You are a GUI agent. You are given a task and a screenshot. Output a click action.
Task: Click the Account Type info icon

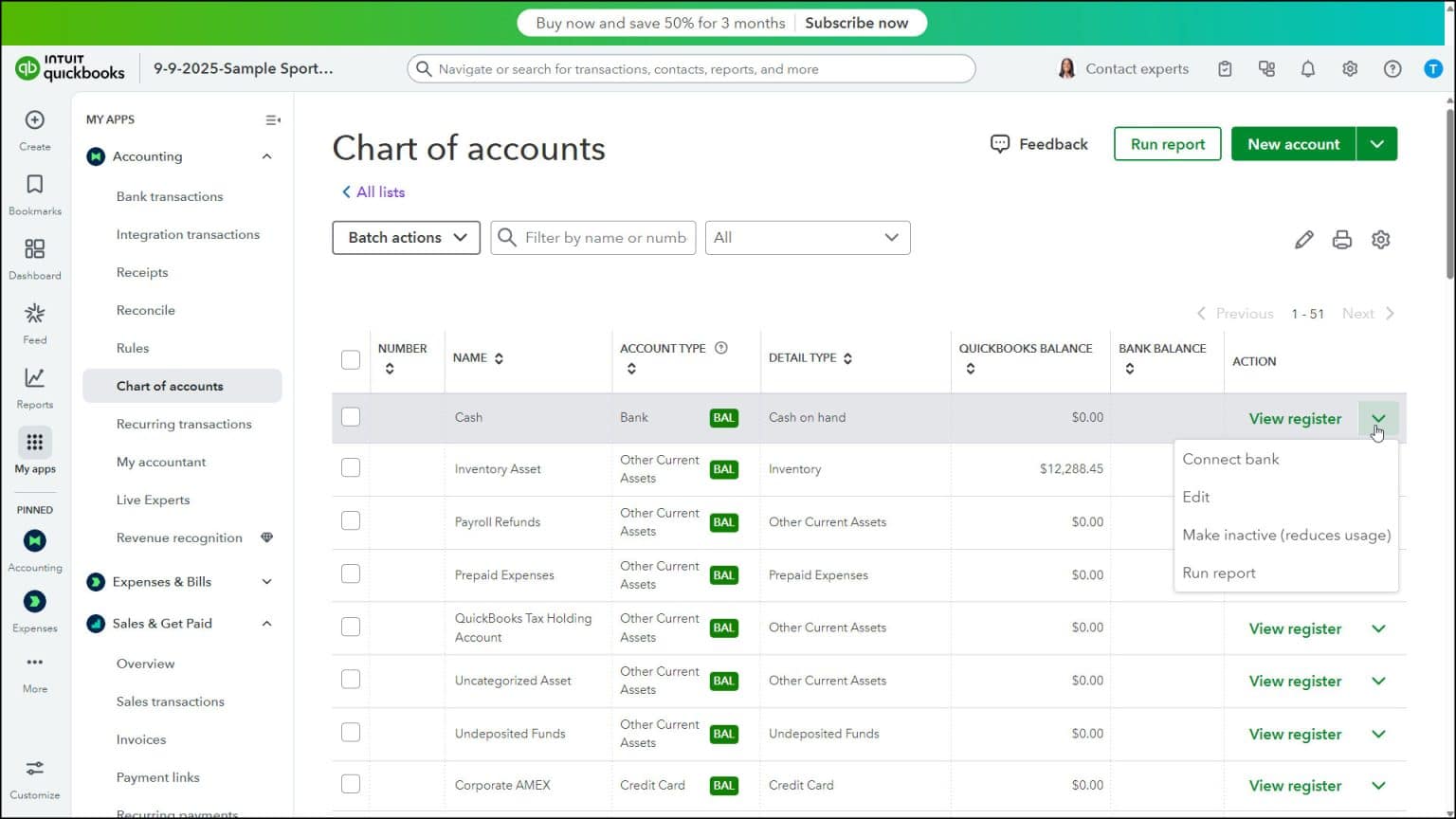pyautogui.click(x=721, y=348)
